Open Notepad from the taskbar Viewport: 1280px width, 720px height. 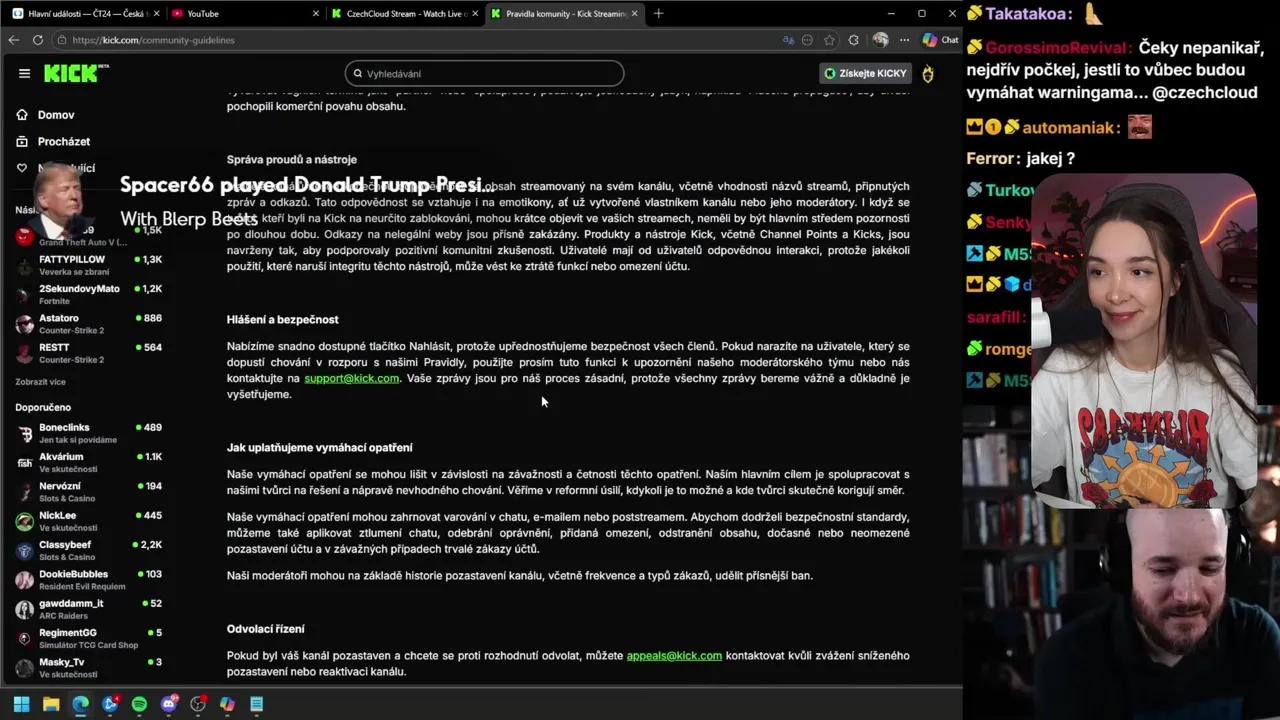tap(257, 704)
